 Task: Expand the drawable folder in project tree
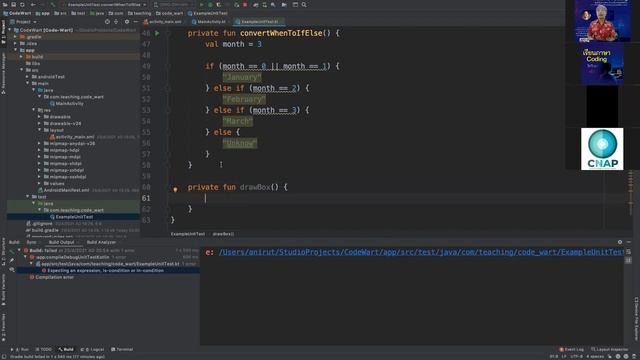(x=39, y=117)
